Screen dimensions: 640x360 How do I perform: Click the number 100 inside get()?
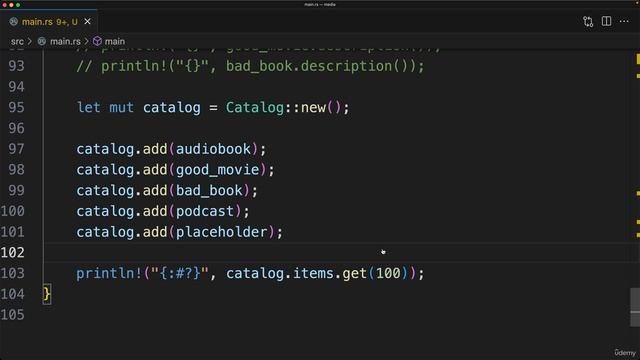click(388, 273)
